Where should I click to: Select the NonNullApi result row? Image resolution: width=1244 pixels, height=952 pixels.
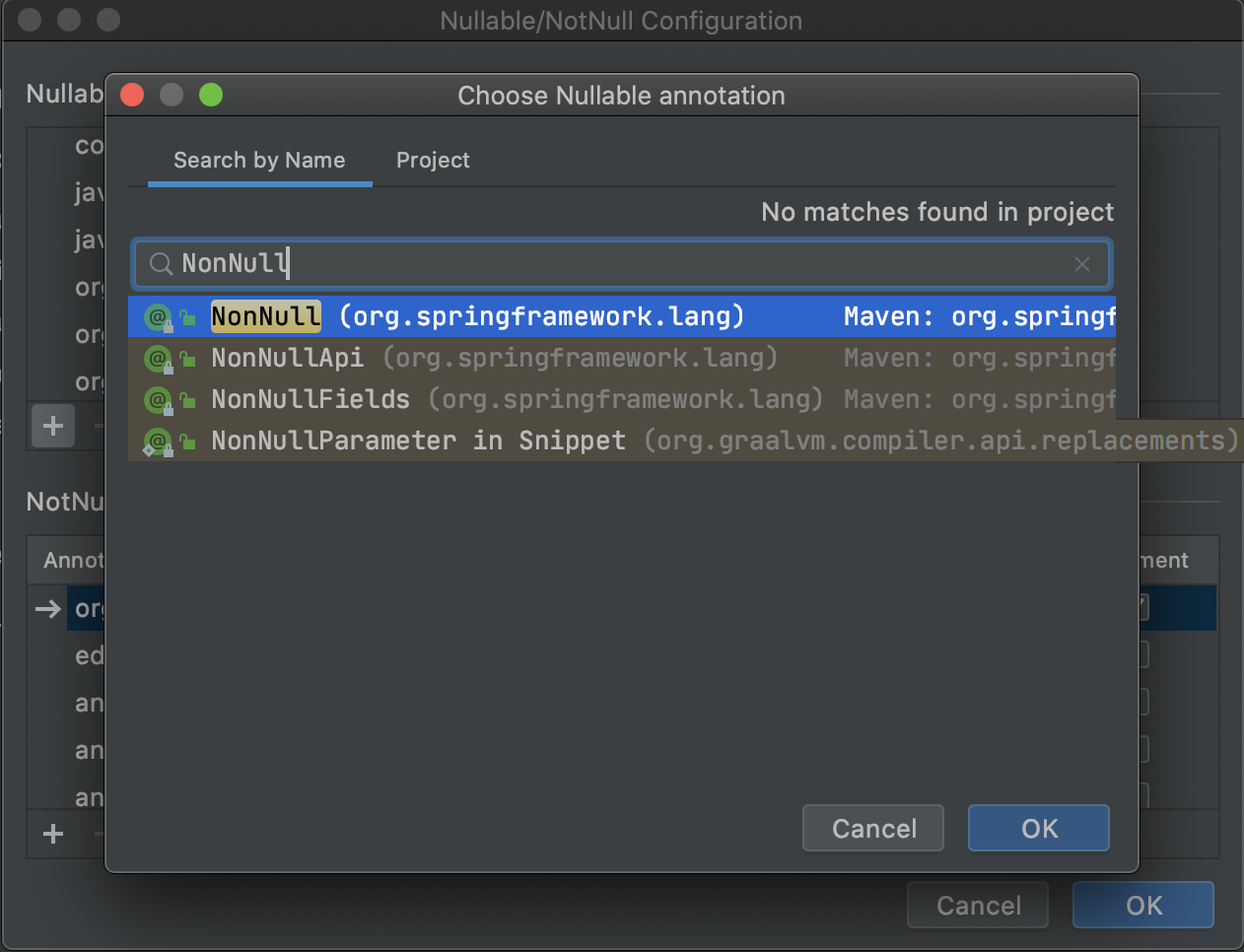pos(622,358)
